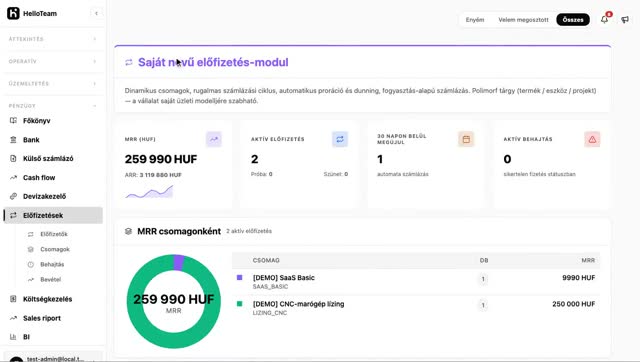The width and height of the screenshot is (640, 362).
Task: Expand the OPERATÍV sidebar section
Action: (x=52, y=61)
